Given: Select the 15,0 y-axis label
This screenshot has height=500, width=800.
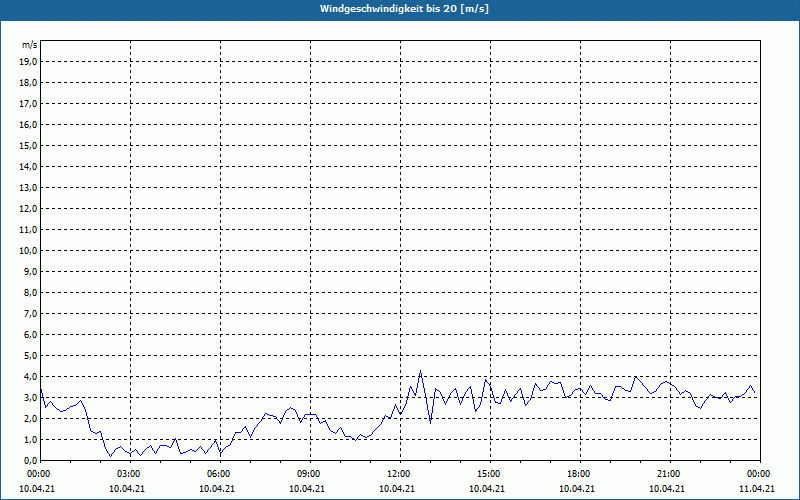Looking at the screenshot, I should tap(29, 145).
